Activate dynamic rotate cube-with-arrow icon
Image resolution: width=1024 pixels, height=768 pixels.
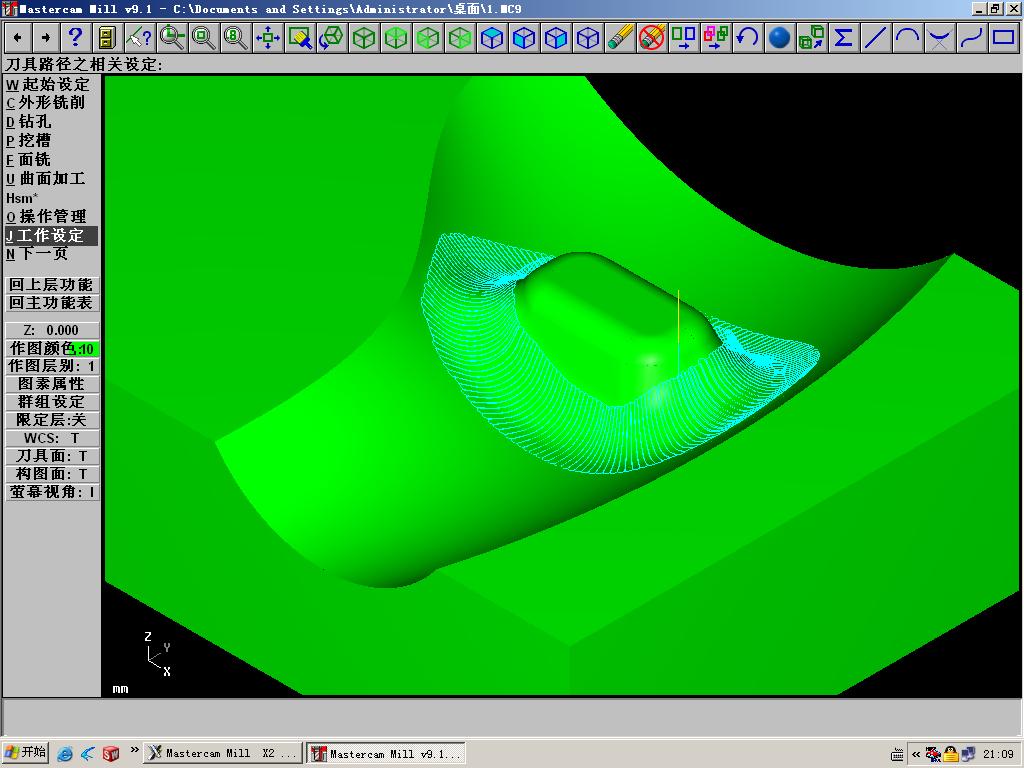pyautogui.click(x=332, y=37)
